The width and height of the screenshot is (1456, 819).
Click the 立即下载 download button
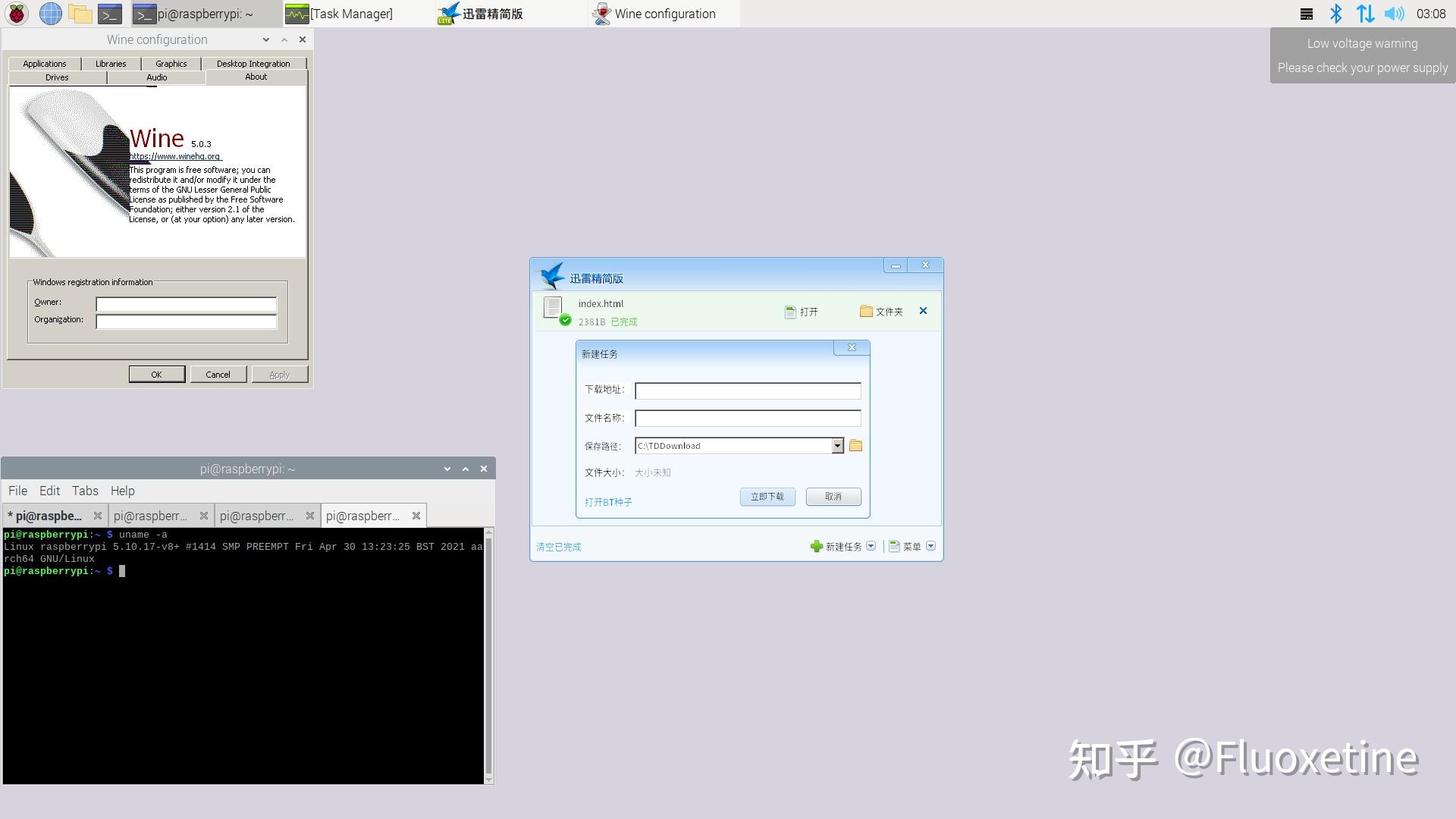[767, 497]
